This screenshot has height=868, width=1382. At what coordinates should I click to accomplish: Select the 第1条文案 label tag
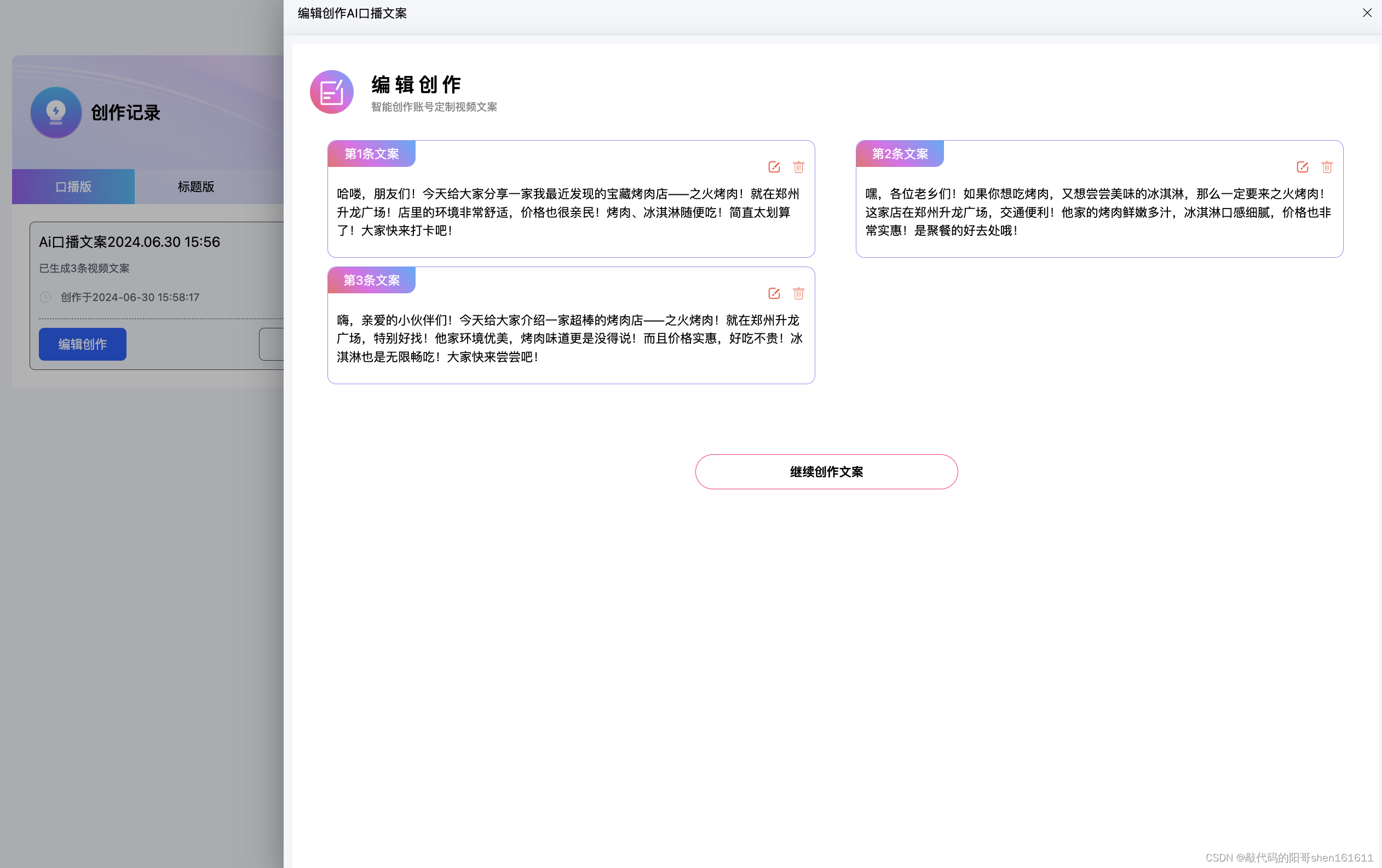click(x=371, y=154)
